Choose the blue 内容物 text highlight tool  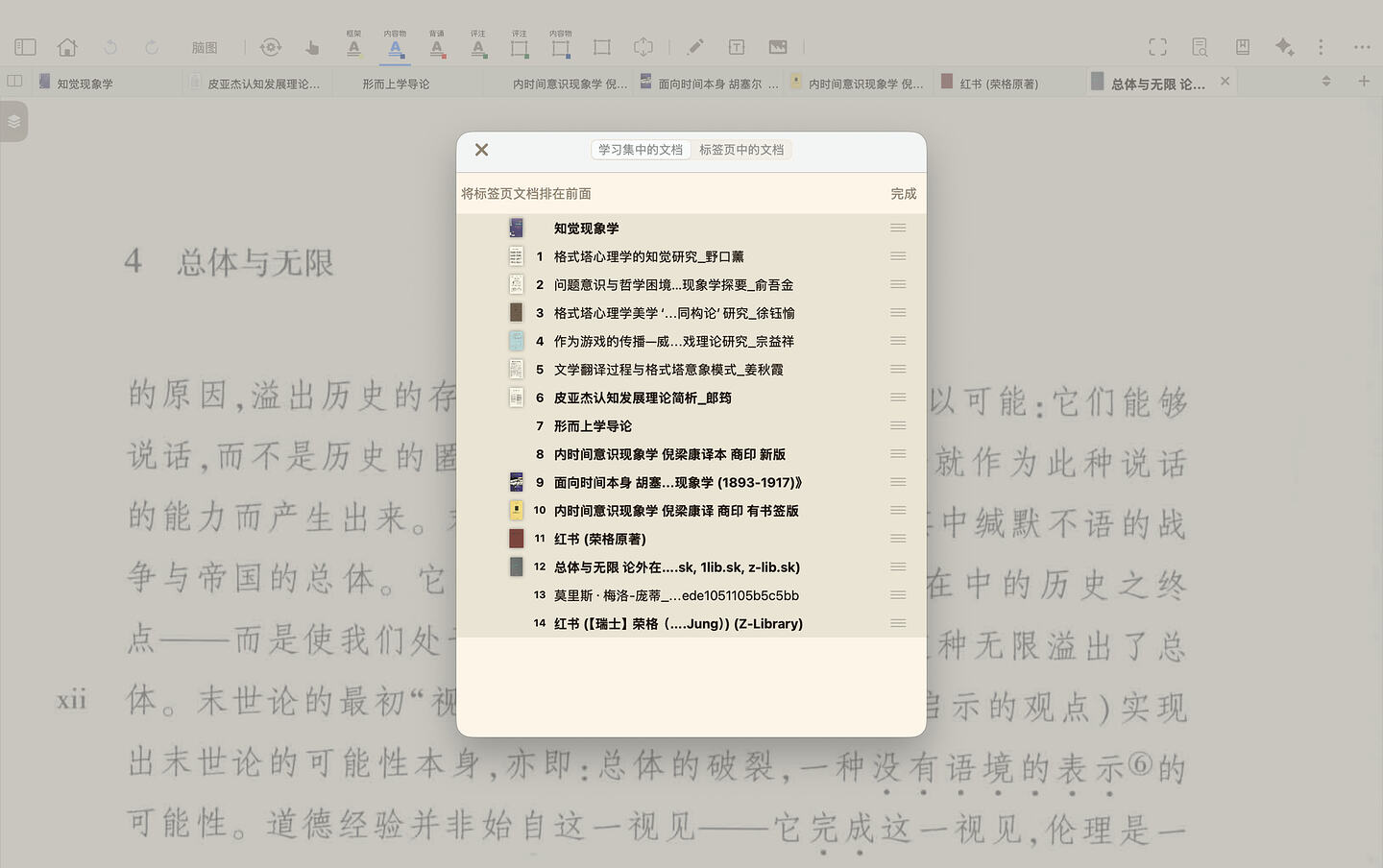[x=395, y=44]
